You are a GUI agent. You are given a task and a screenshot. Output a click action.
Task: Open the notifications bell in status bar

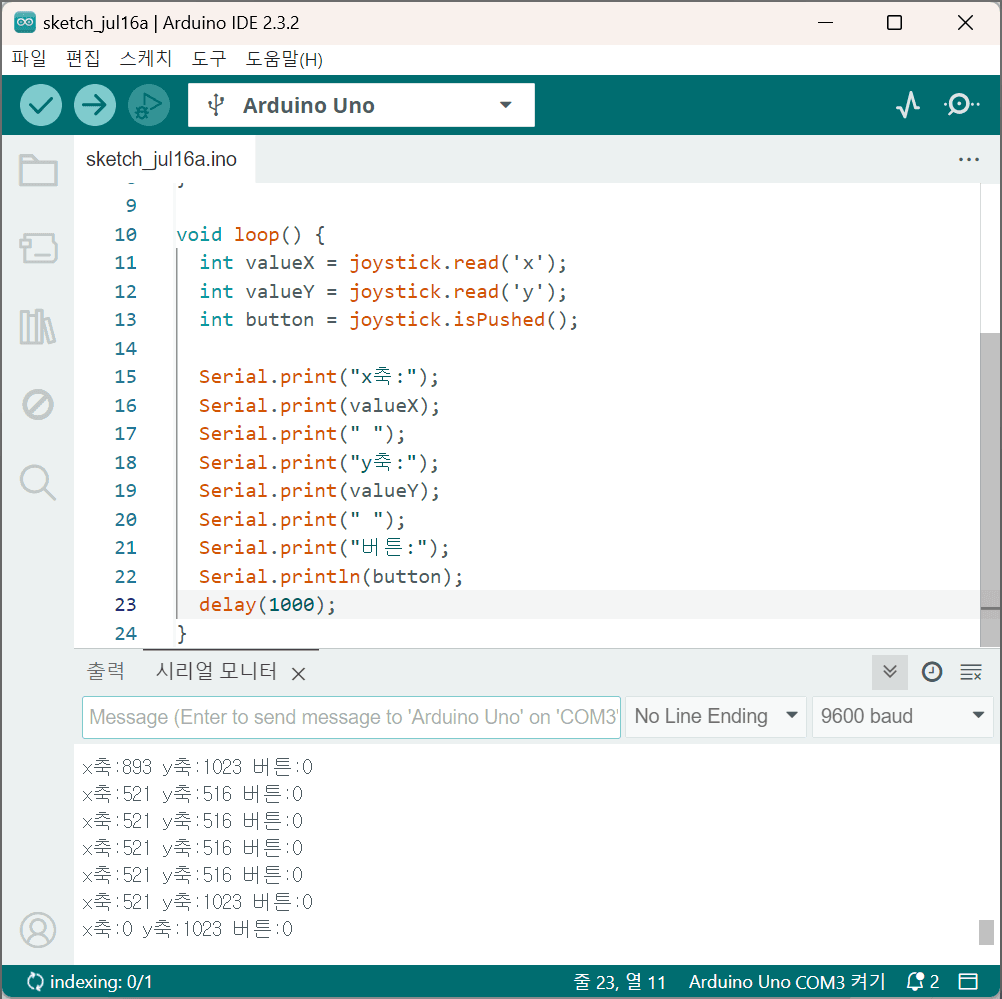pyautogui.click(x=922, y=981)
